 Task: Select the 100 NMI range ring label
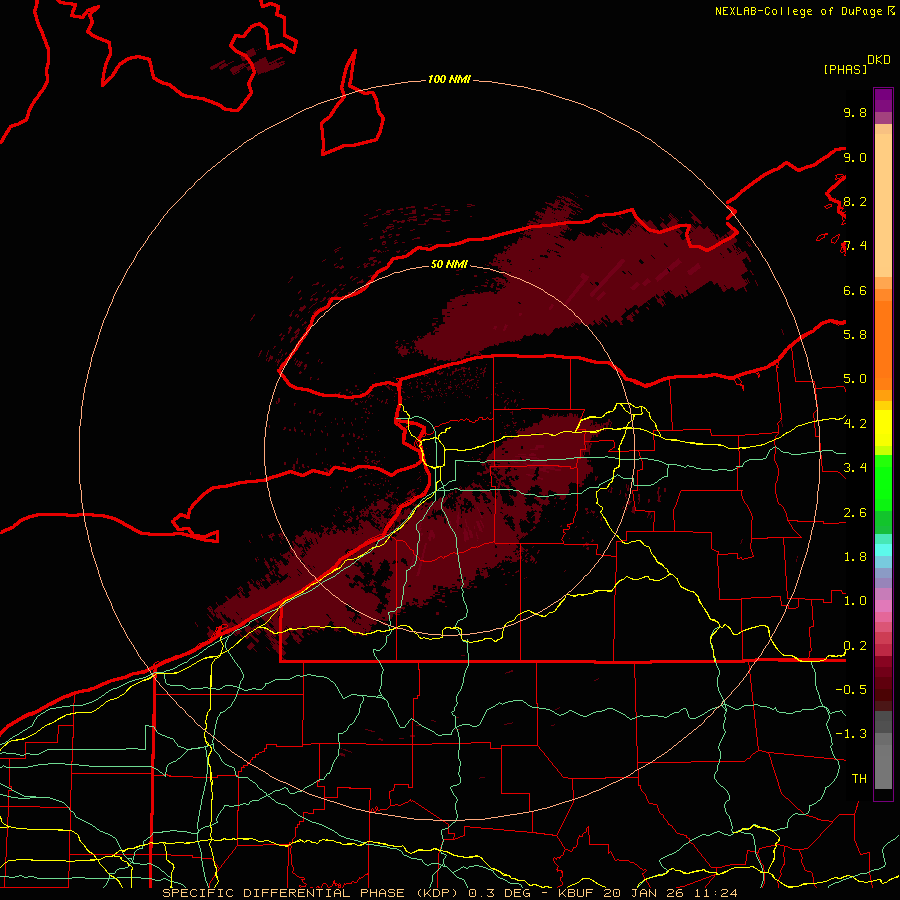pyautogui.click(x=449, y=79)
